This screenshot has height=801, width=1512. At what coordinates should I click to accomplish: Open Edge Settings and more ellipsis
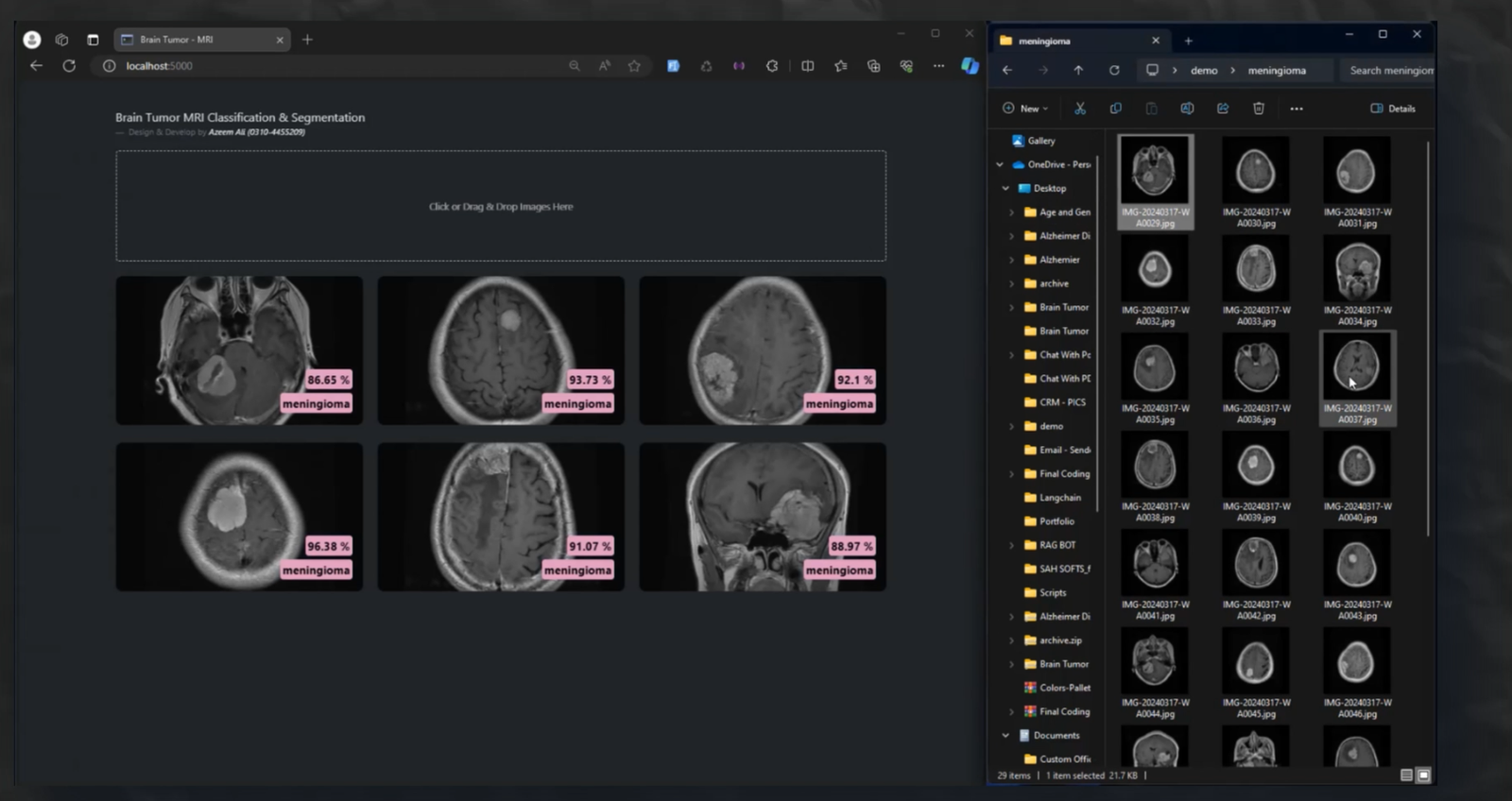coord(938,66)
